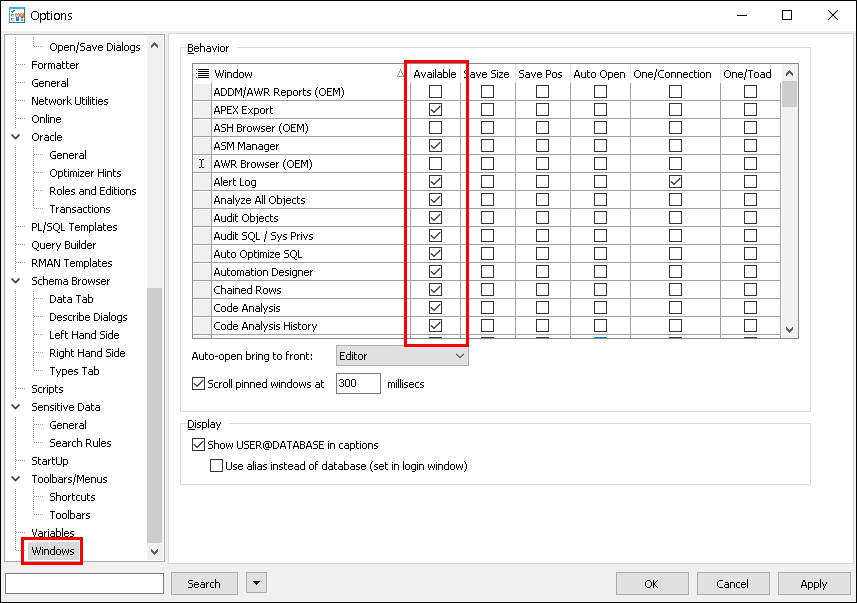Viewport: 857px width, 603px height.
Task: Open the Formatter options page
Action: (x=55, y=65)
